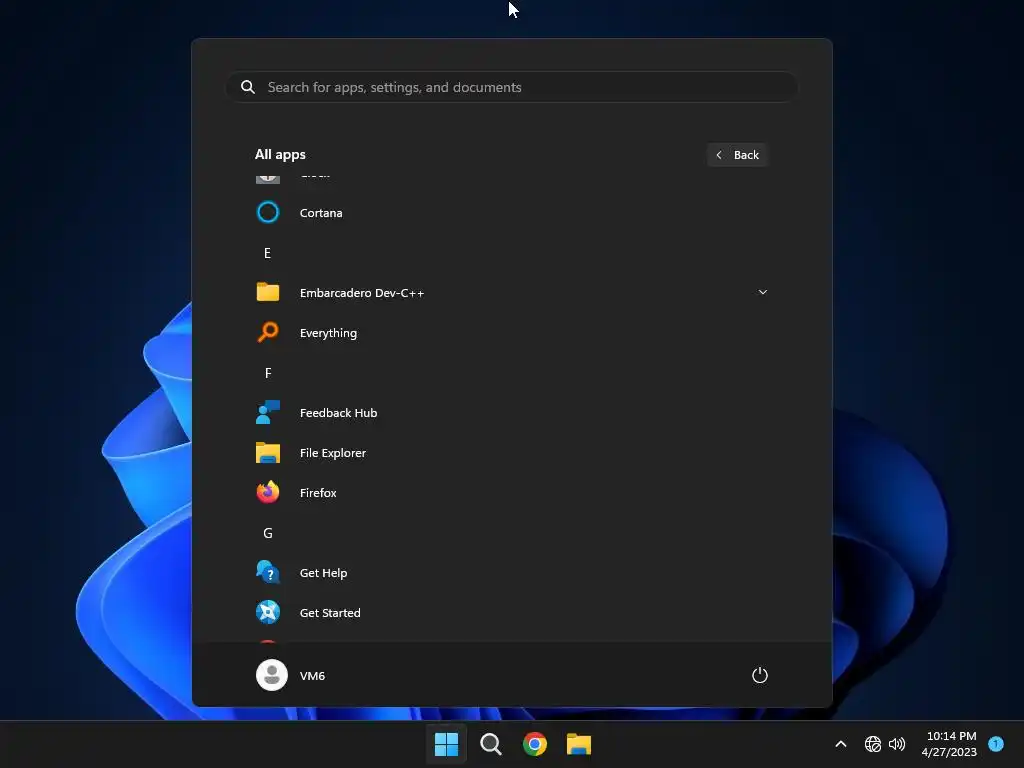This screenshot has width=1024, height=768.
Task: Select the Firefox label text
Action: click(x=318, y=493)
